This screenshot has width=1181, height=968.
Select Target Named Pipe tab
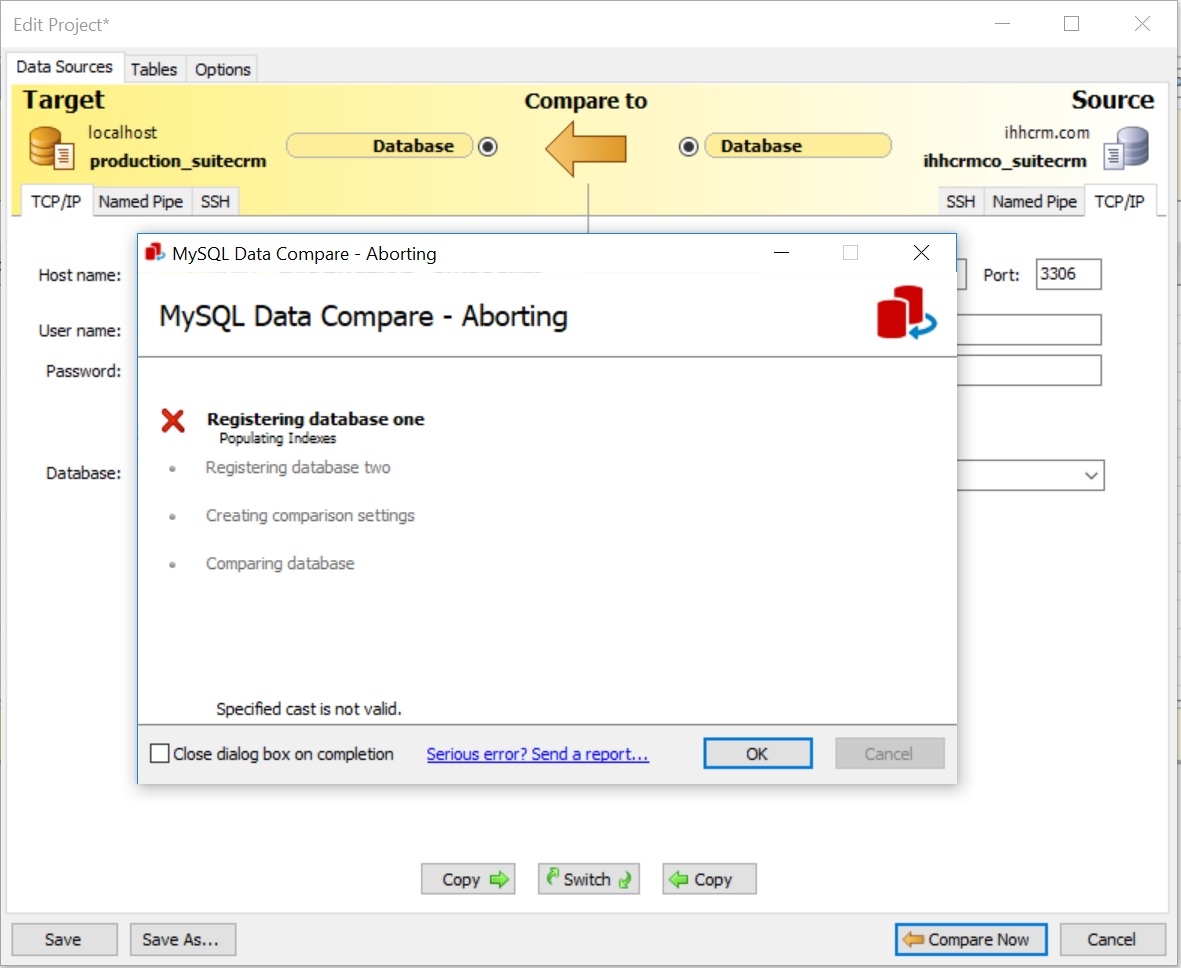coord(141,202)
